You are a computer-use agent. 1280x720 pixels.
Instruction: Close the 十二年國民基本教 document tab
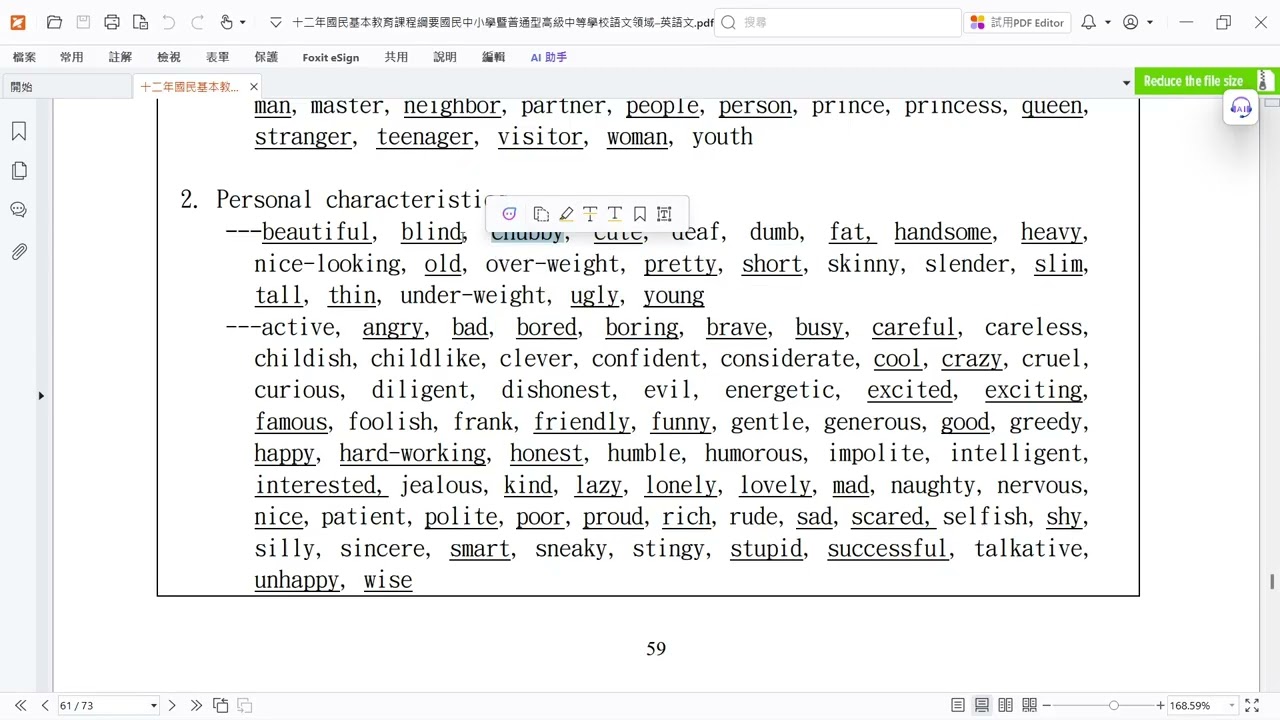point(253,87)
